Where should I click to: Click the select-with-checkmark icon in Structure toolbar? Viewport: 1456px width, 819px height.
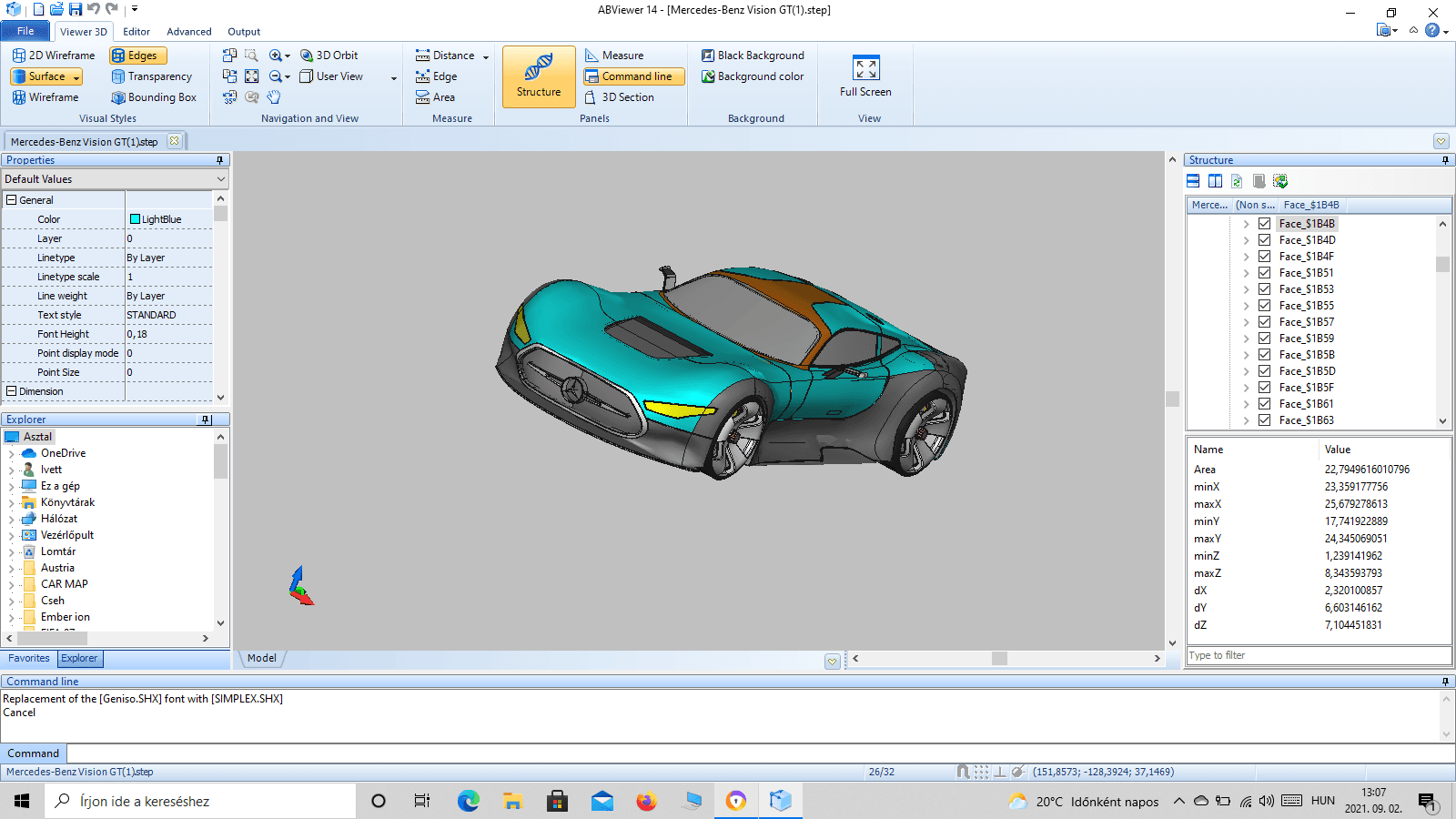1280,181
